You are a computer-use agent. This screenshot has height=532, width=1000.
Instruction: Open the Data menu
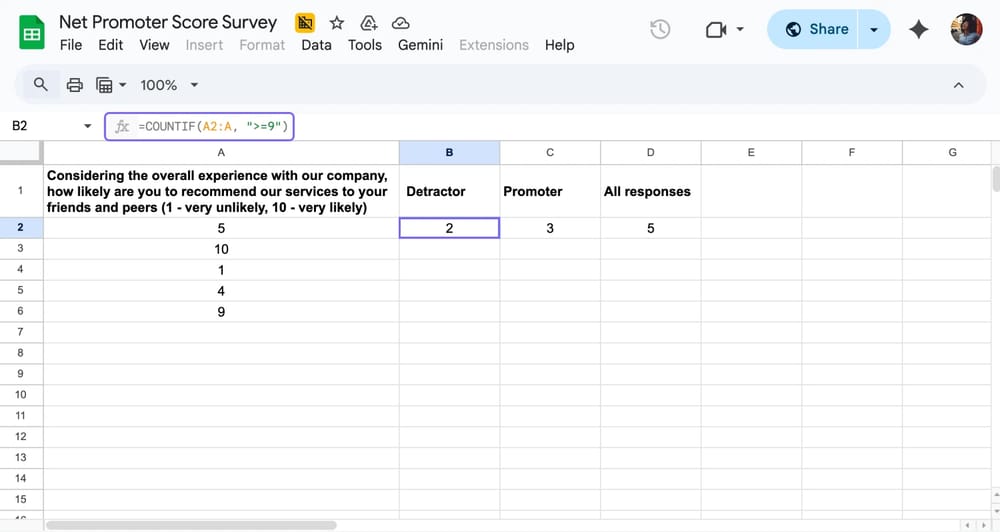coord(316,45)
